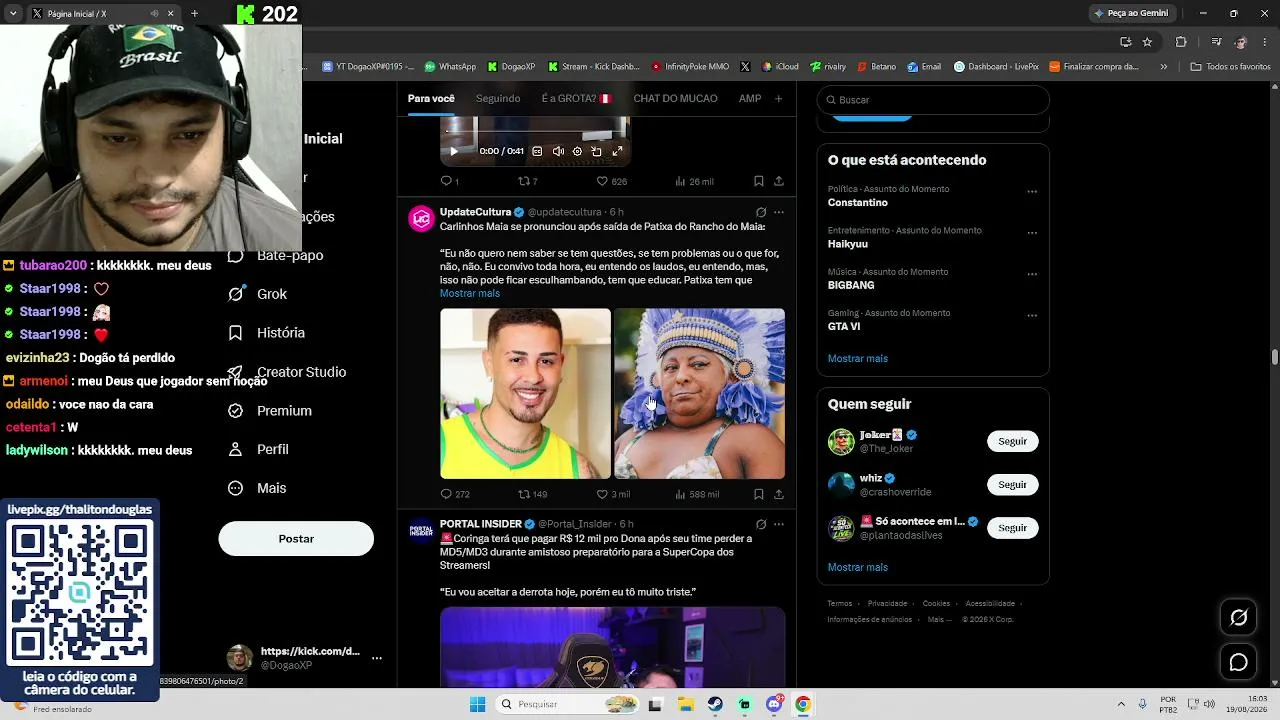Ask Grok about the PORTAL INSIDER post

point(761,524)
